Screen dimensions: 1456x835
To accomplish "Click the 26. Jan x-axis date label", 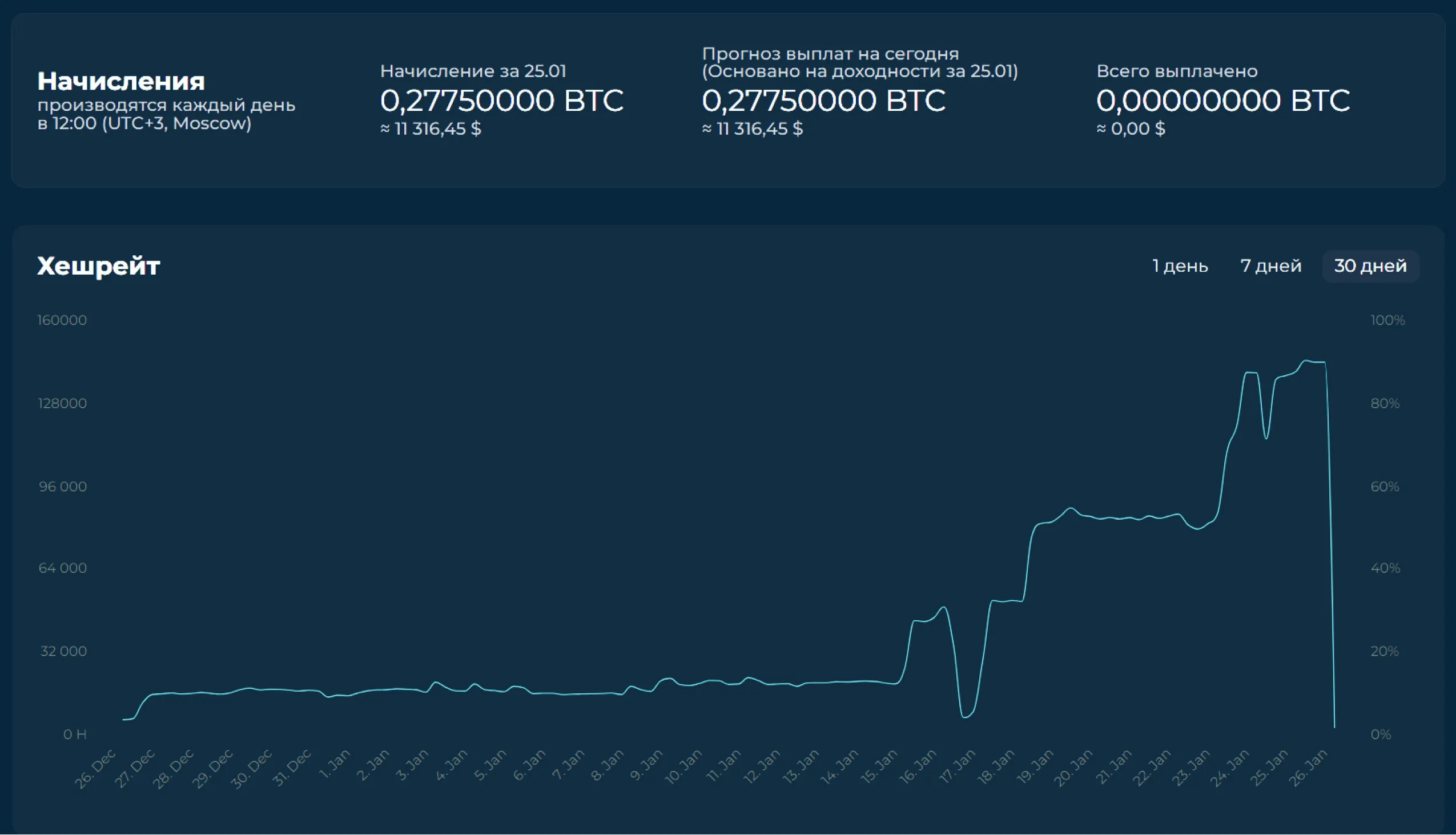I will (x=1309, y=769).
